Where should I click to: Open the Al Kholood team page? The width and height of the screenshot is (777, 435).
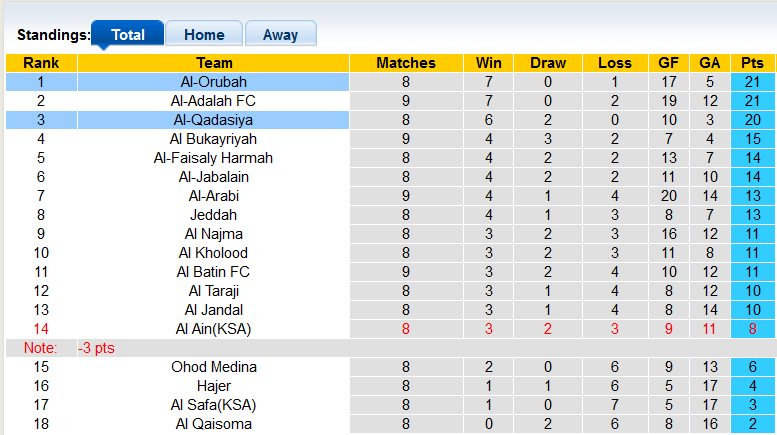213,253
